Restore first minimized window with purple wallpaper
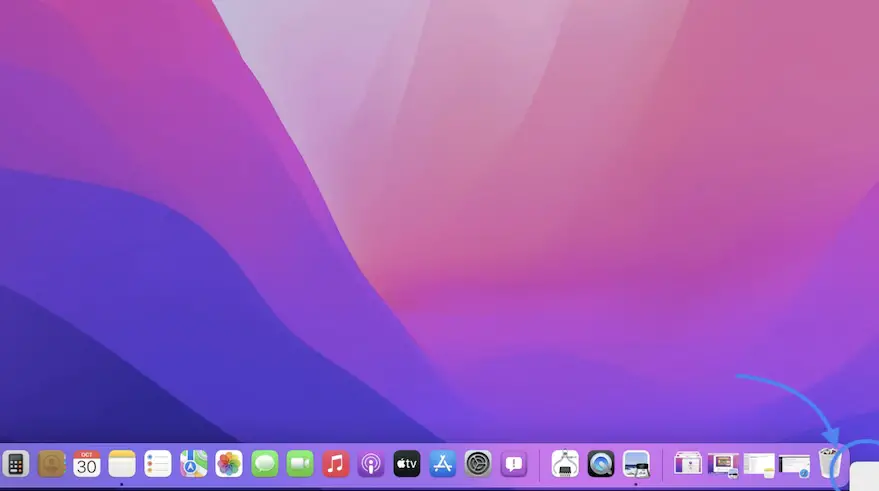Image resolution: width=879 pixels, height=491 pixels. [x=688, y=464]
